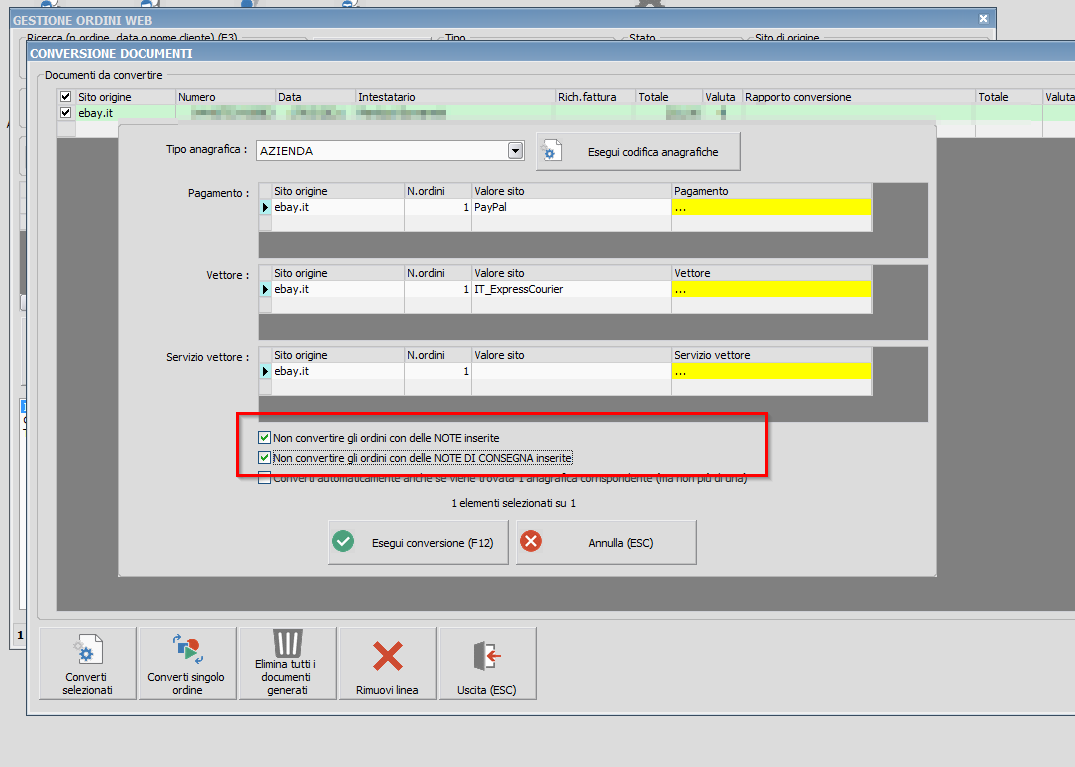This screenshot has width=1075, height=767.
Task: Uncheck 'NOTE DI CONSEGNA inserite' option
Action: click(264, 458)
